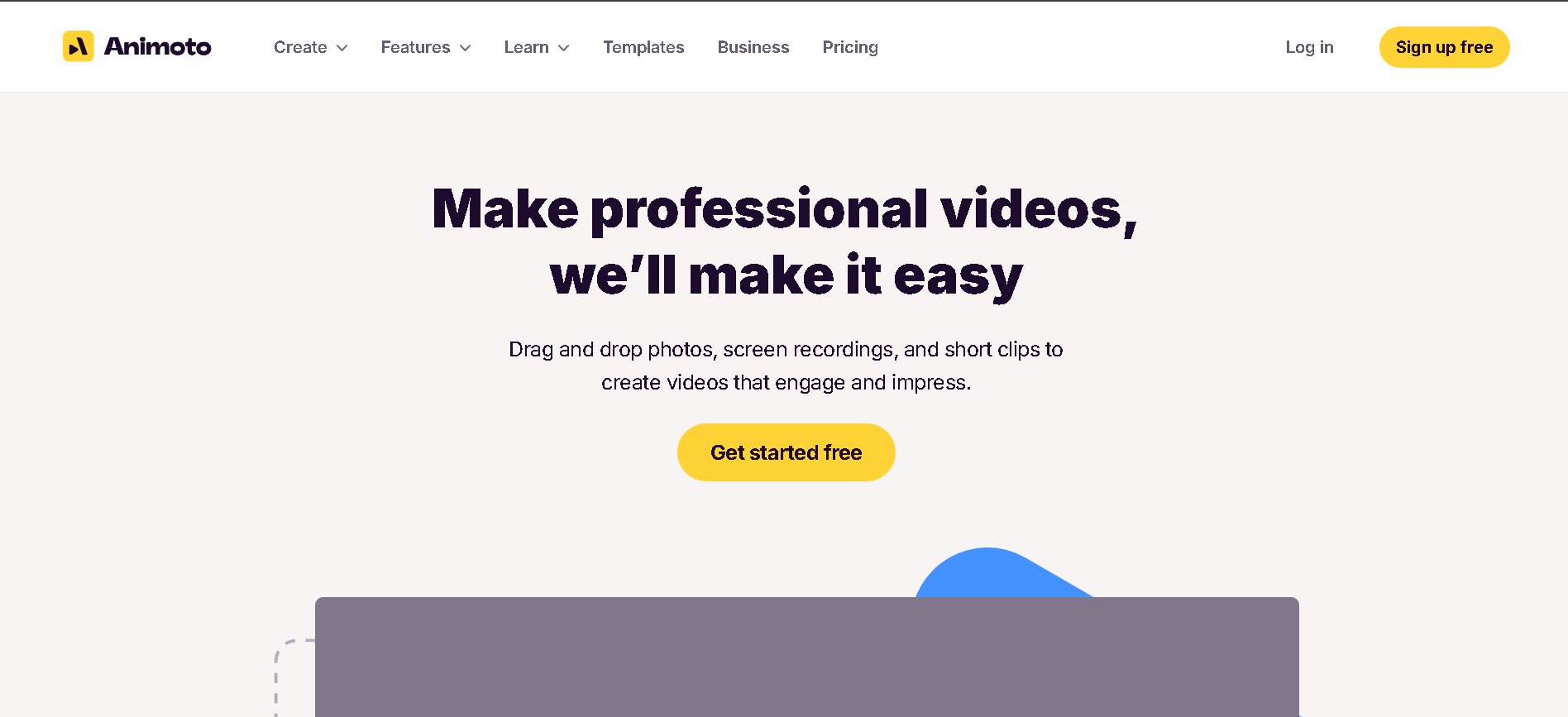Click the gray video preview panel
The height and width of the screenshot is (717, 1568).
[x=806, y=657]
